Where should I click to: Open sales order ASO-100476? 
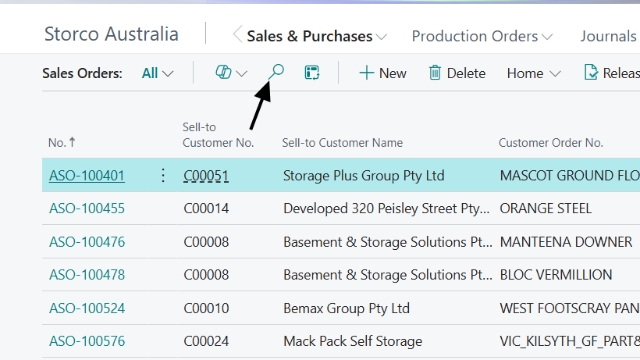click(87, 242)
